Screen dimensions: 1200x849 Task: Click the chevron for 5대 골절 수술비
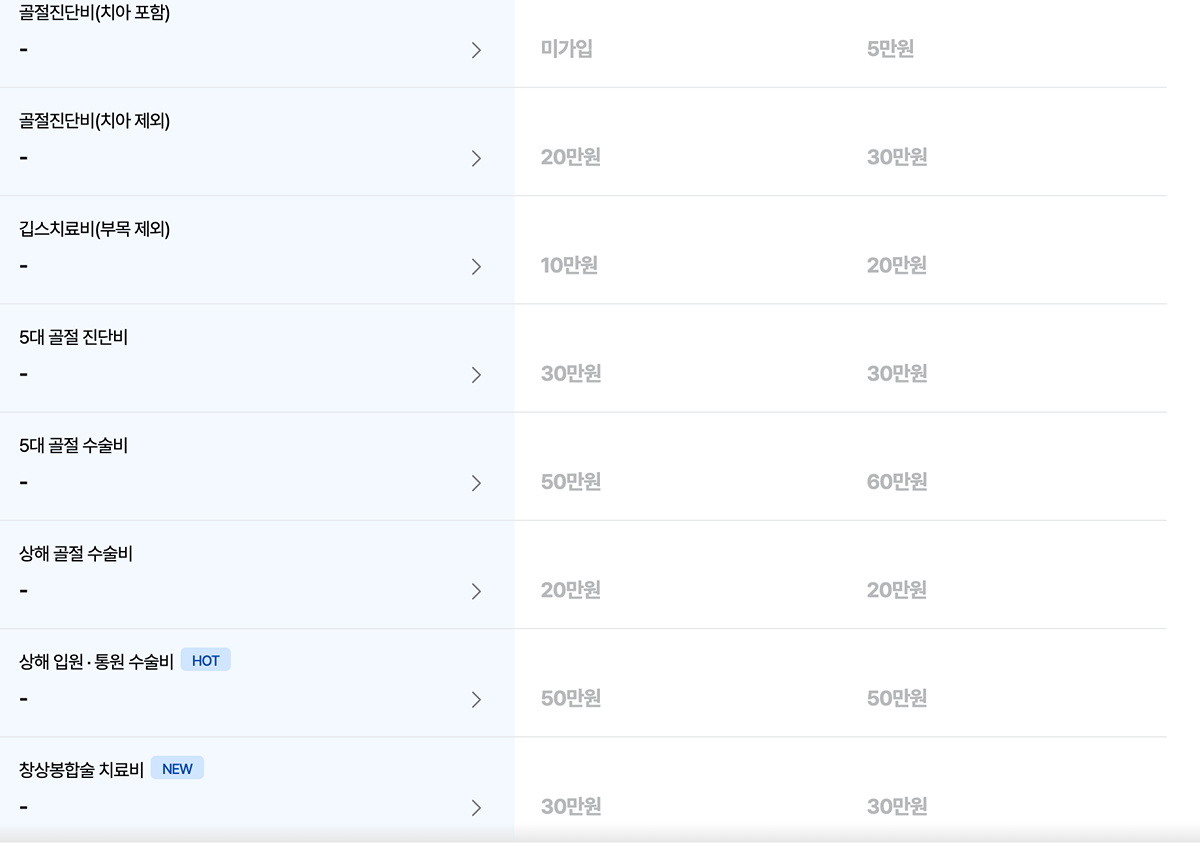[x=476, y=482]
